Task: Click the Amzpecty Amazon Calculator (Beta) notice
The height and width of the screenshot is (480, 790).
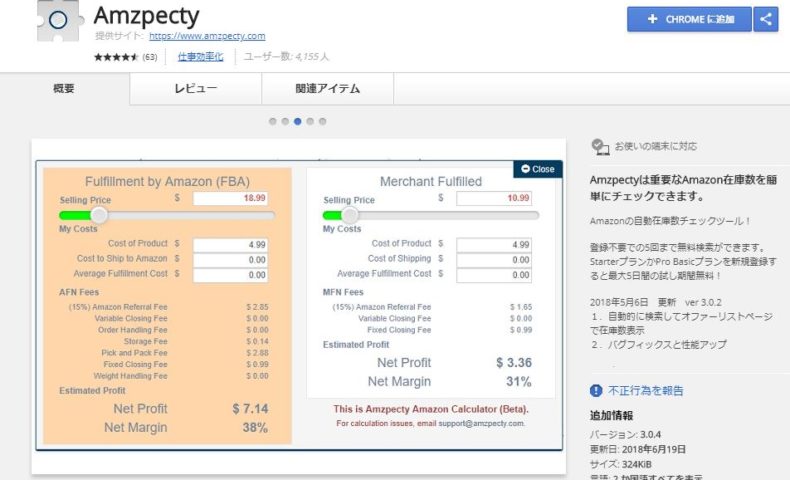Action: tap(431, 409)
